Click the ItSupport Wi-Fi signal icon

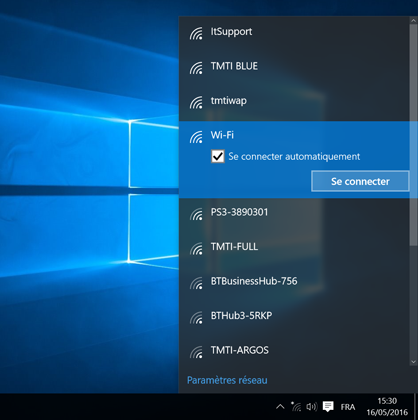pyautogui.click(x=196, y=34)
